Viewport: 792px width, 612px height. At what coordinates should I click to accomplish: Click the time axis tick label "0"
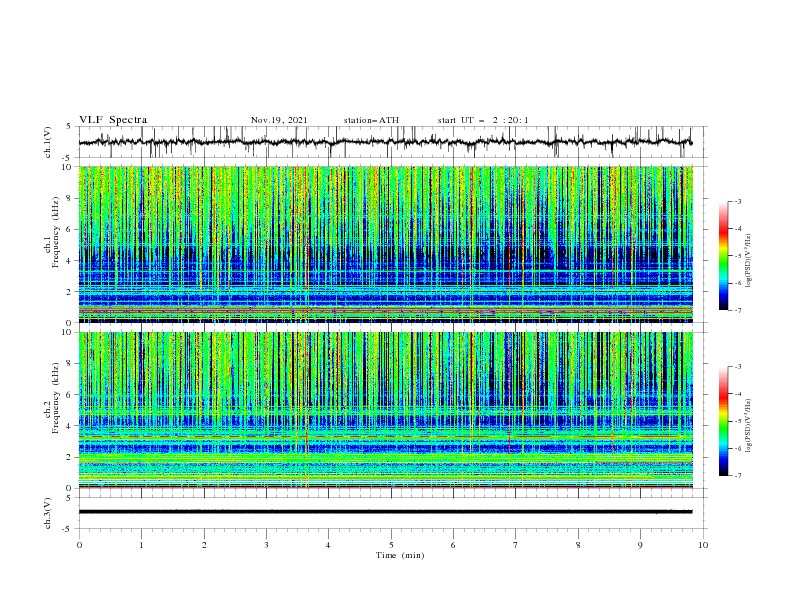(79, 545)
